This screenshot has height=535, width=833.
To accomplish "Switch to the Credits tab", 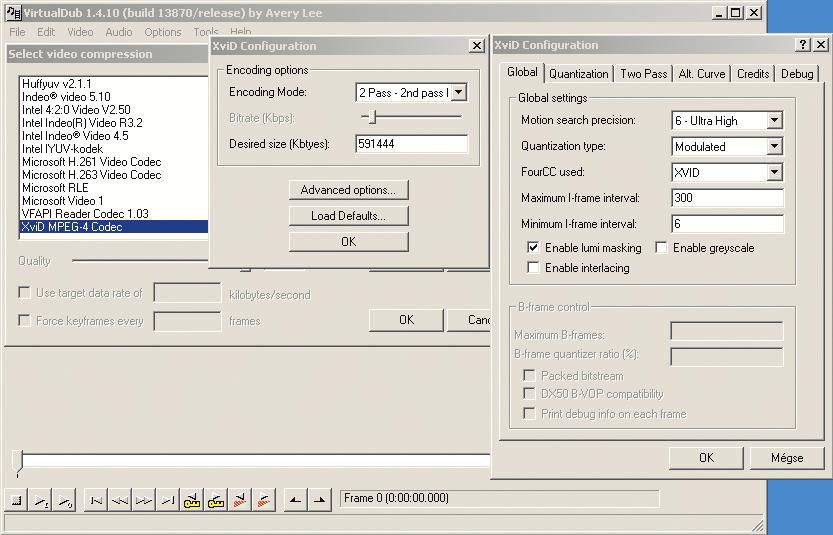I will (753, 74).
